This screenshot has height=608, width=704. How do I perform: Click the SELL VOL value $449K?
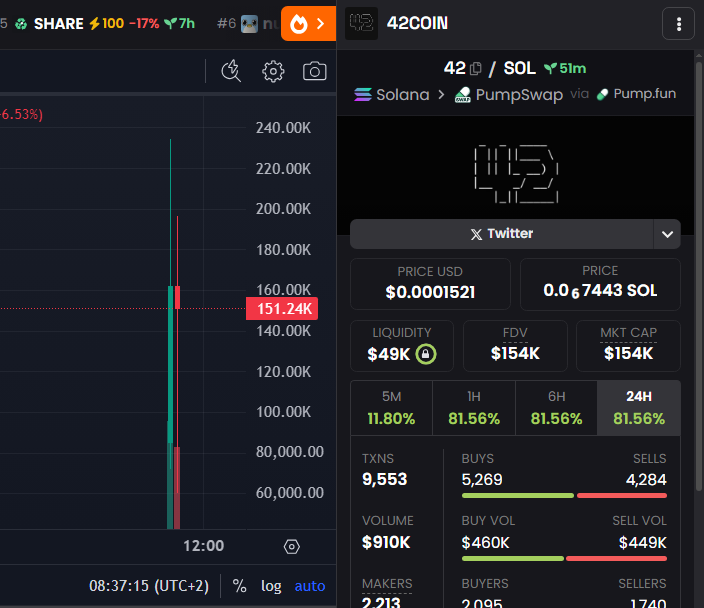click(642, 542)
